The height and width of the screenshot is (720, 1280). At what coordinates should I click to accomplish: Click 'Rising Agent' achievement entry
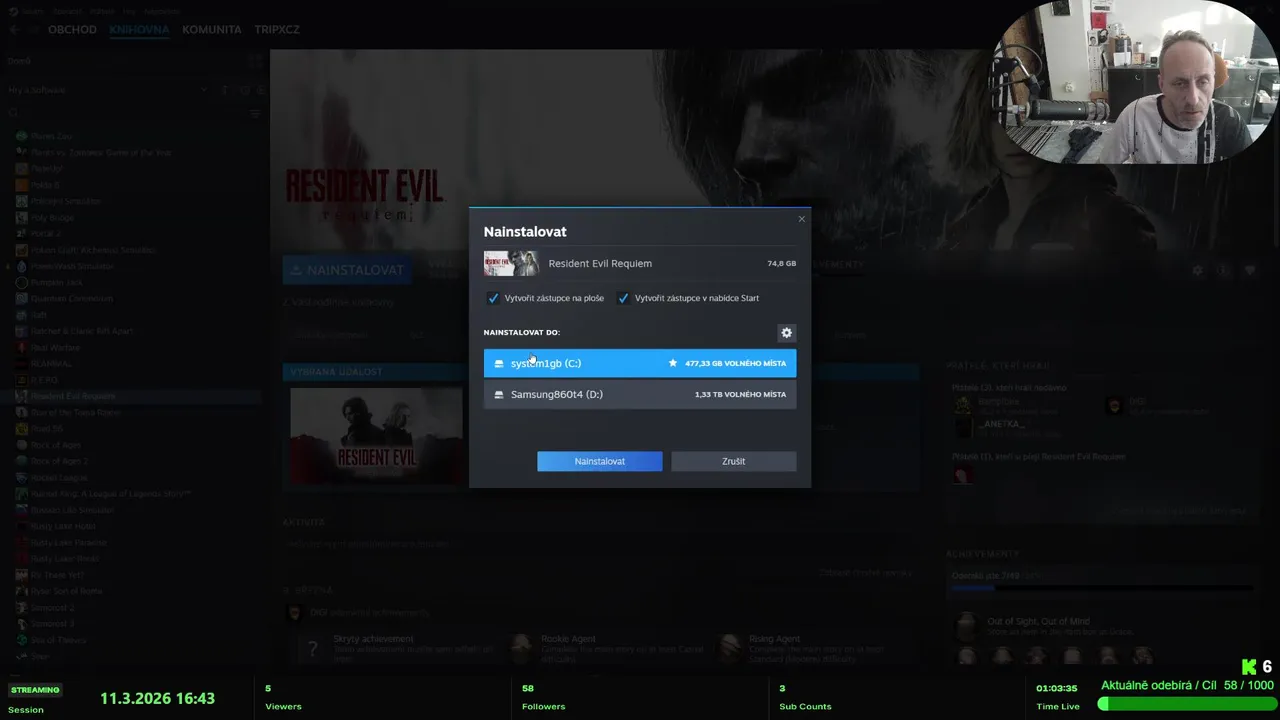tap(774, 638)
